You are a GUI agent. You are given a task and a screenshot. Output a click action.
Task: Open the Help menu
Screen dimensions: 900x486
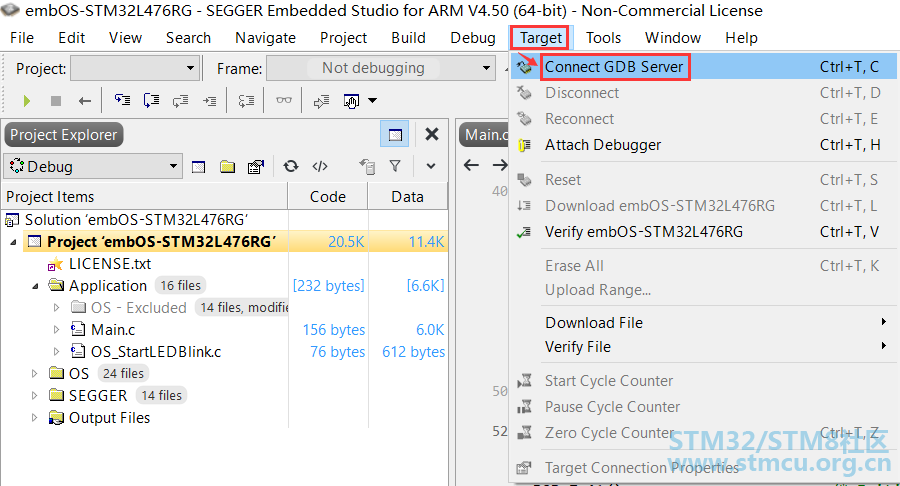[x=741, y=38]
